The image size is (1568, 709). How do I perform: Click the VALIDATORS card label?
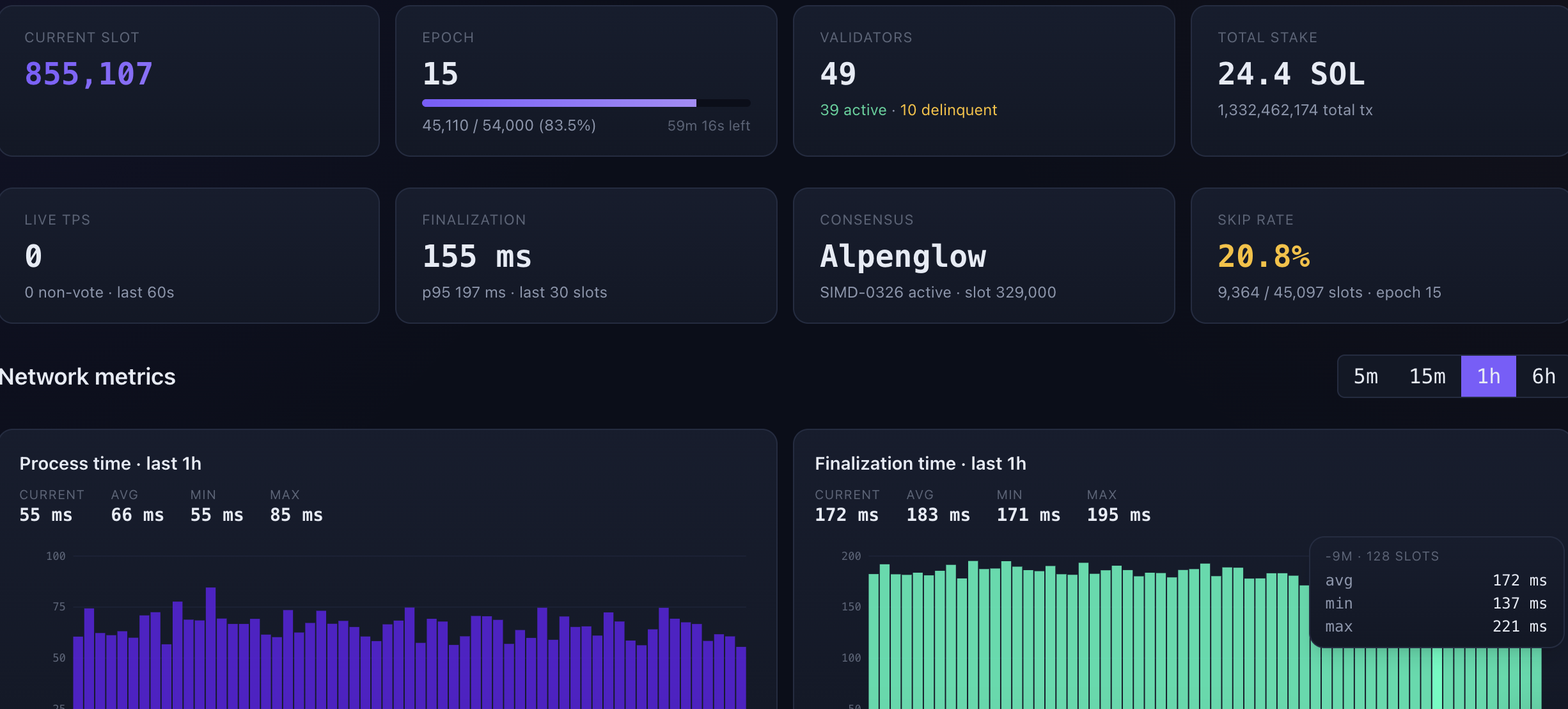point(866,38)
